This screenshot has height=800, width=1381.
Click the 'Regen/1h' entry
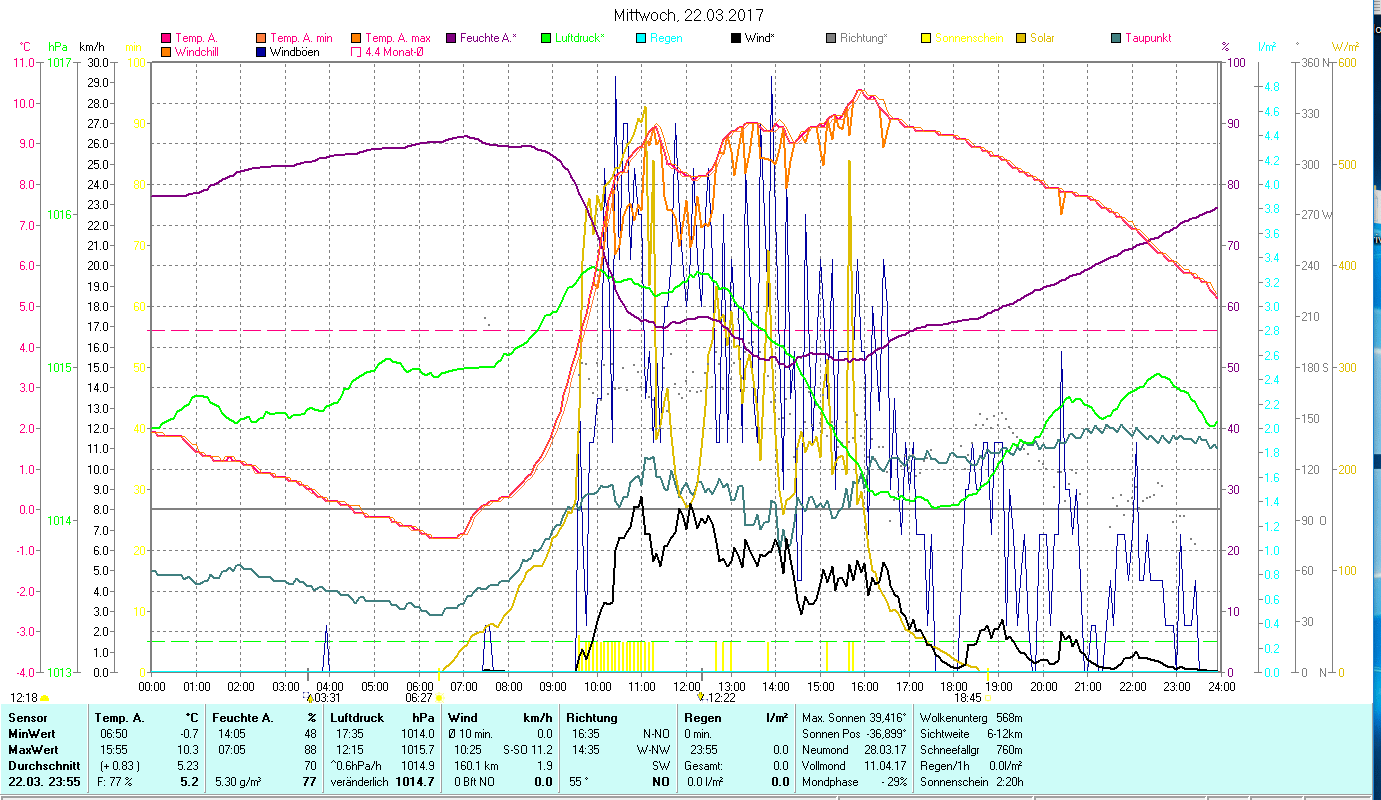coord(970,766)
